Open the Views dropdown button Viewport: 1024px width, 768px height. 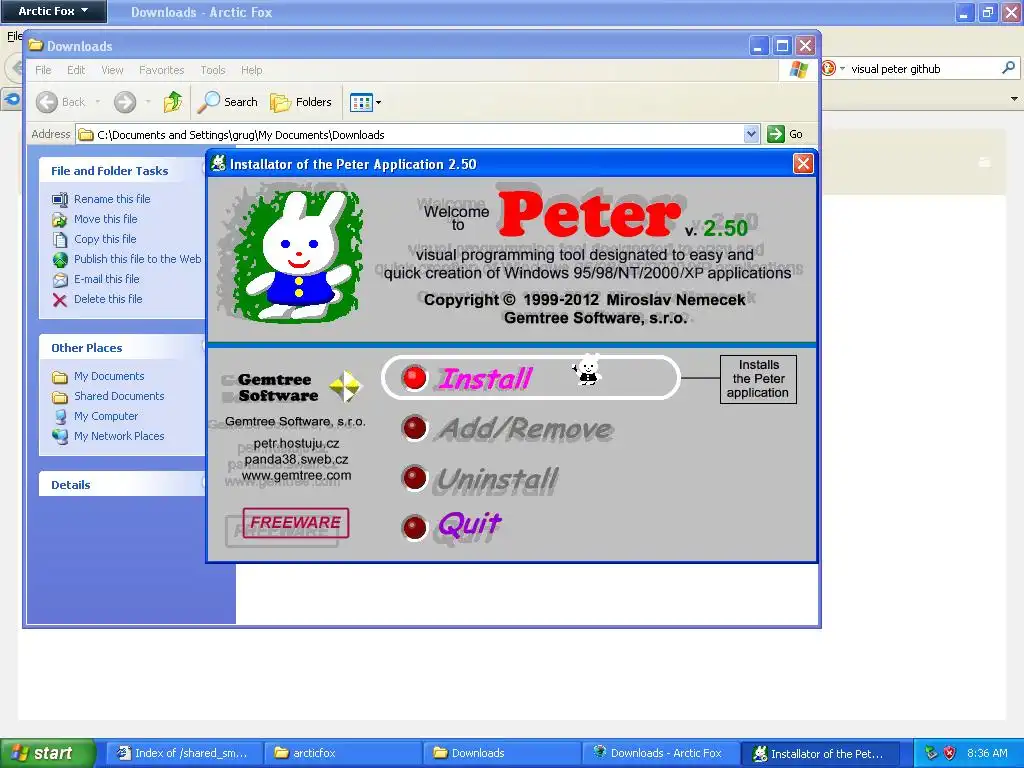365,102
